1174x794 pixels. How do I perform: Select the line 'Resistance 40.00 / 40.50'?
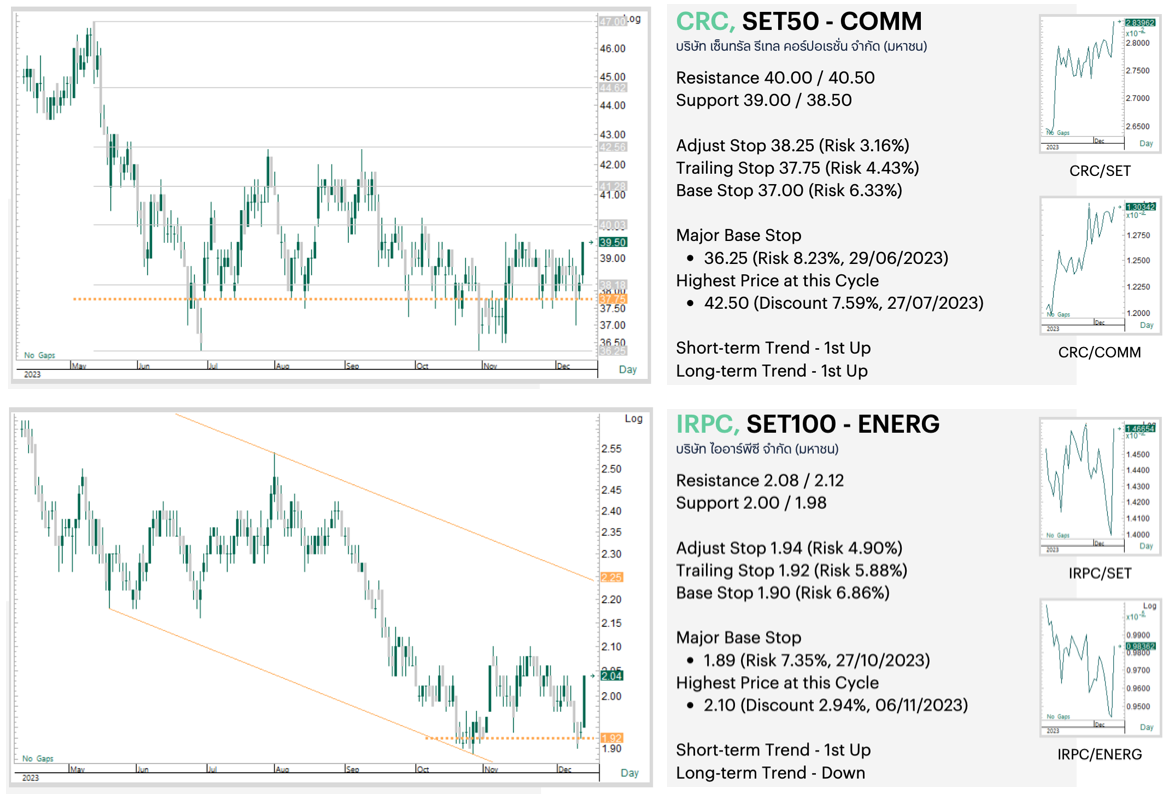[x=775, y=78]
